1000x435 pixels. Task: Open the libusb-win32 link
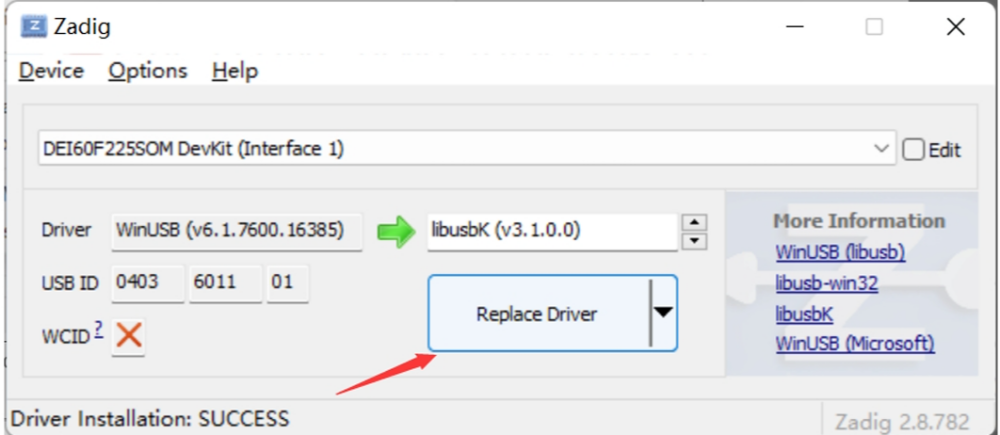point(827,283)
